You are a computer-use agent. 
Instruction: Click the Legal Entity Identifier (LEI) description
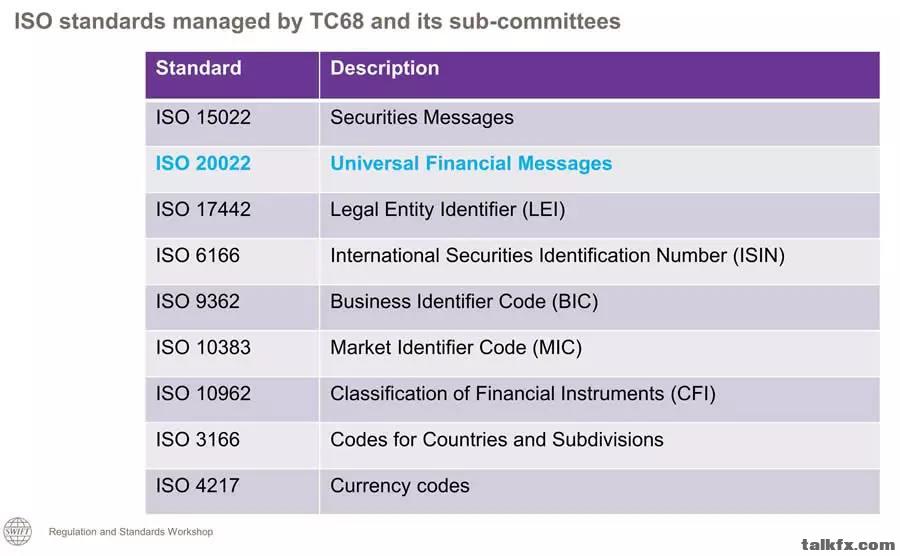tap(447, 210)
